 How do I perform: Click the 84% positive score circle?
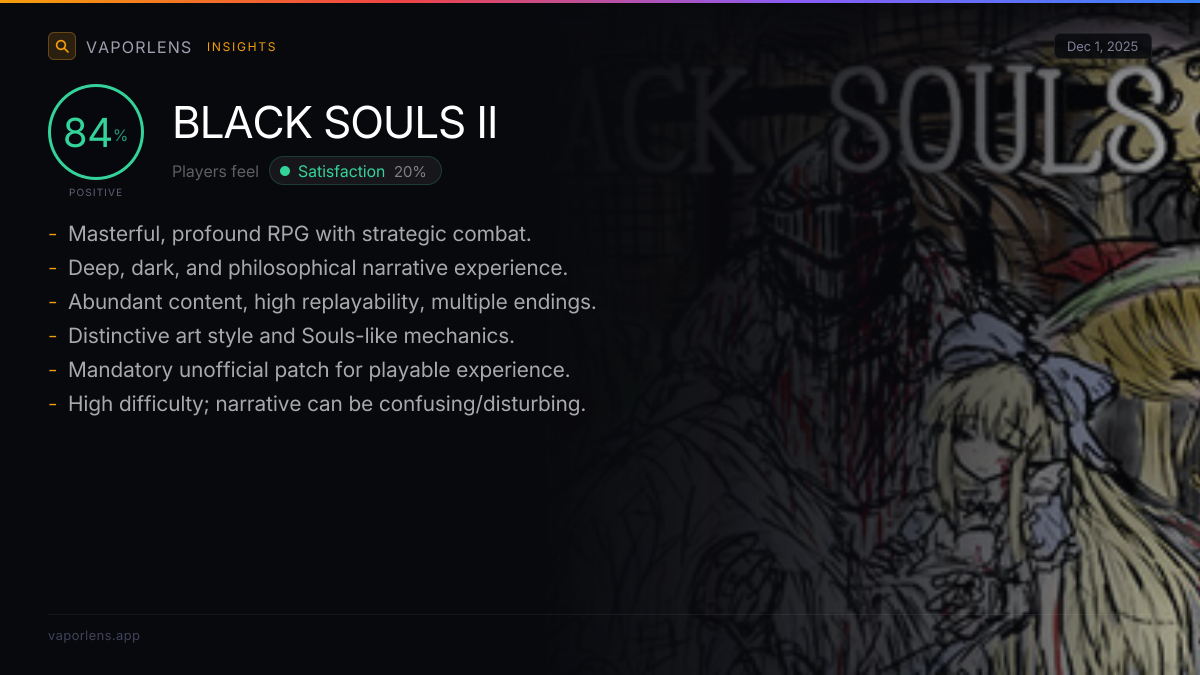[96, 132]
